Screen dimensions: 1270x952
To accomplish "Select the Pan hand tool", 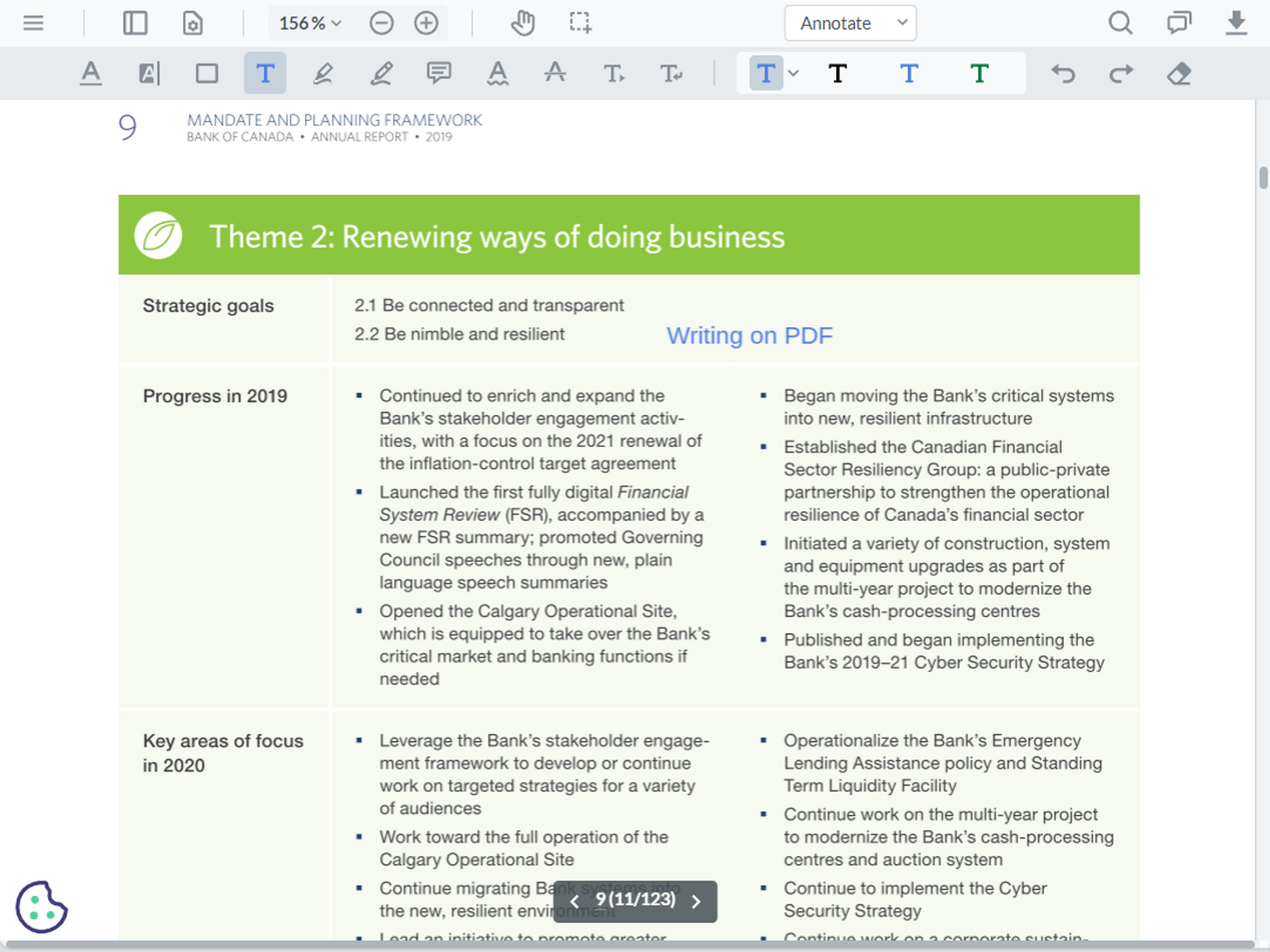I will [523, 23].
